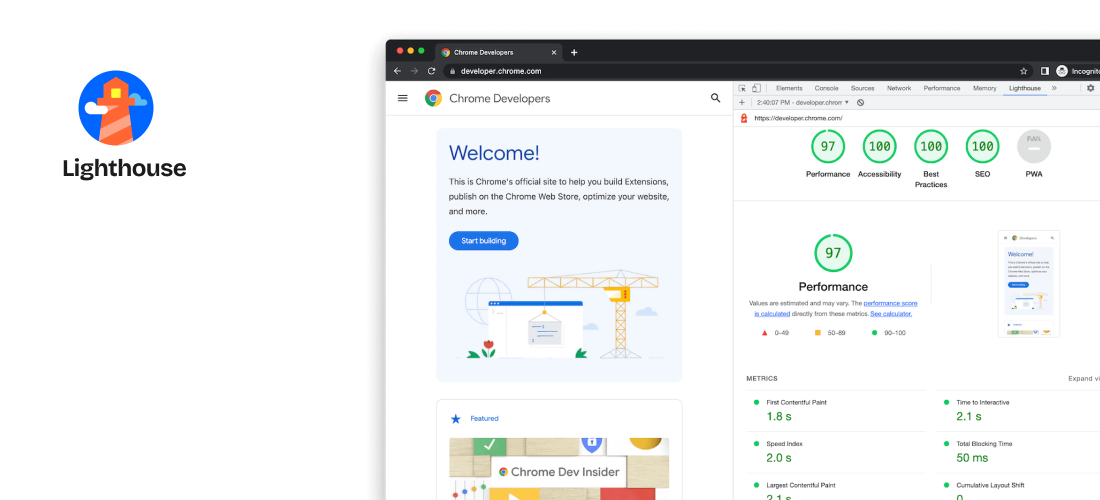Click the Welcome! heading

tap(494, 153)
